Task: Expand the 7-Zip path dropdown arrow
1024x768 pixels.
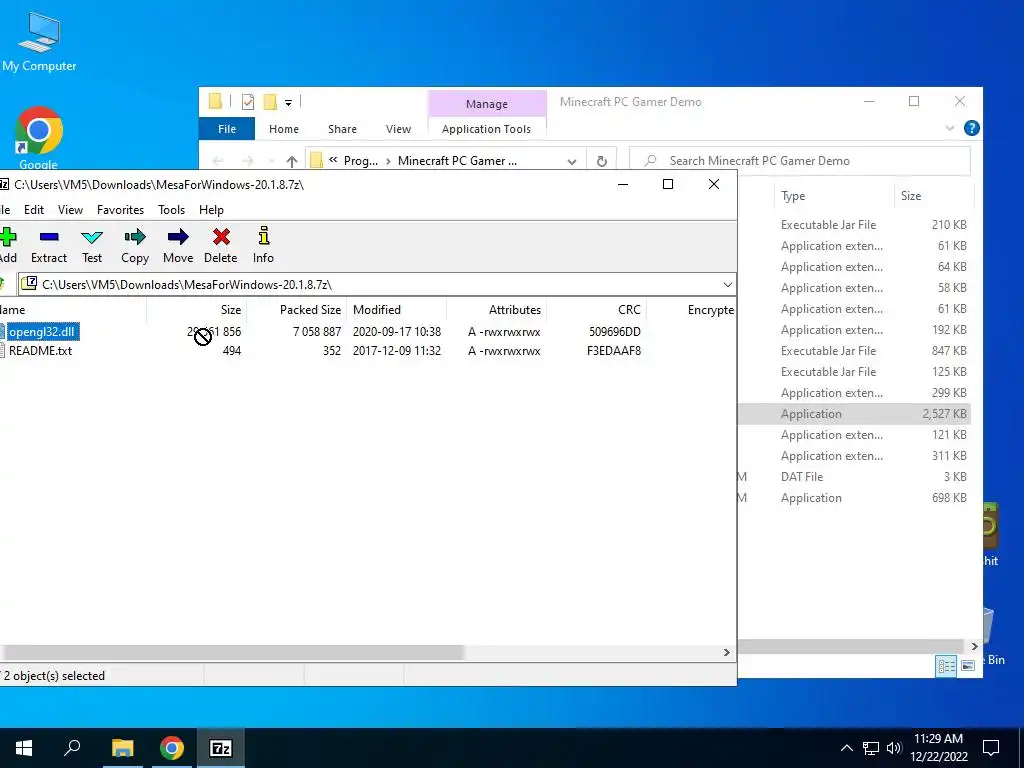Action: click(728, 285)
